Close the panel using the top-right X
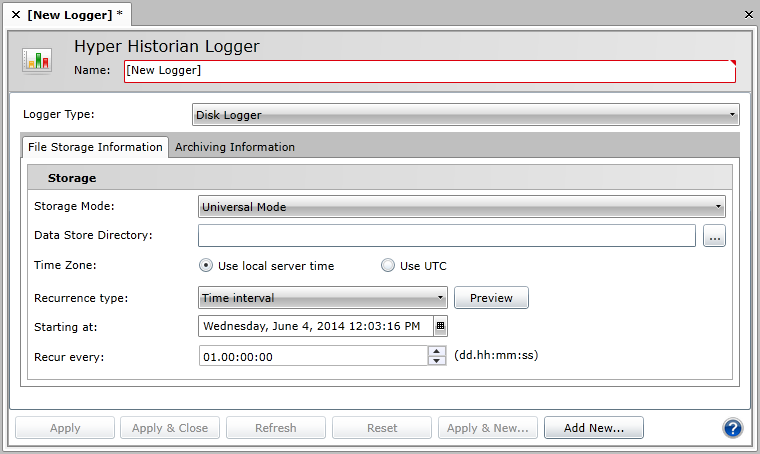Viewport: 760px width, 454px height. point(749,15)
